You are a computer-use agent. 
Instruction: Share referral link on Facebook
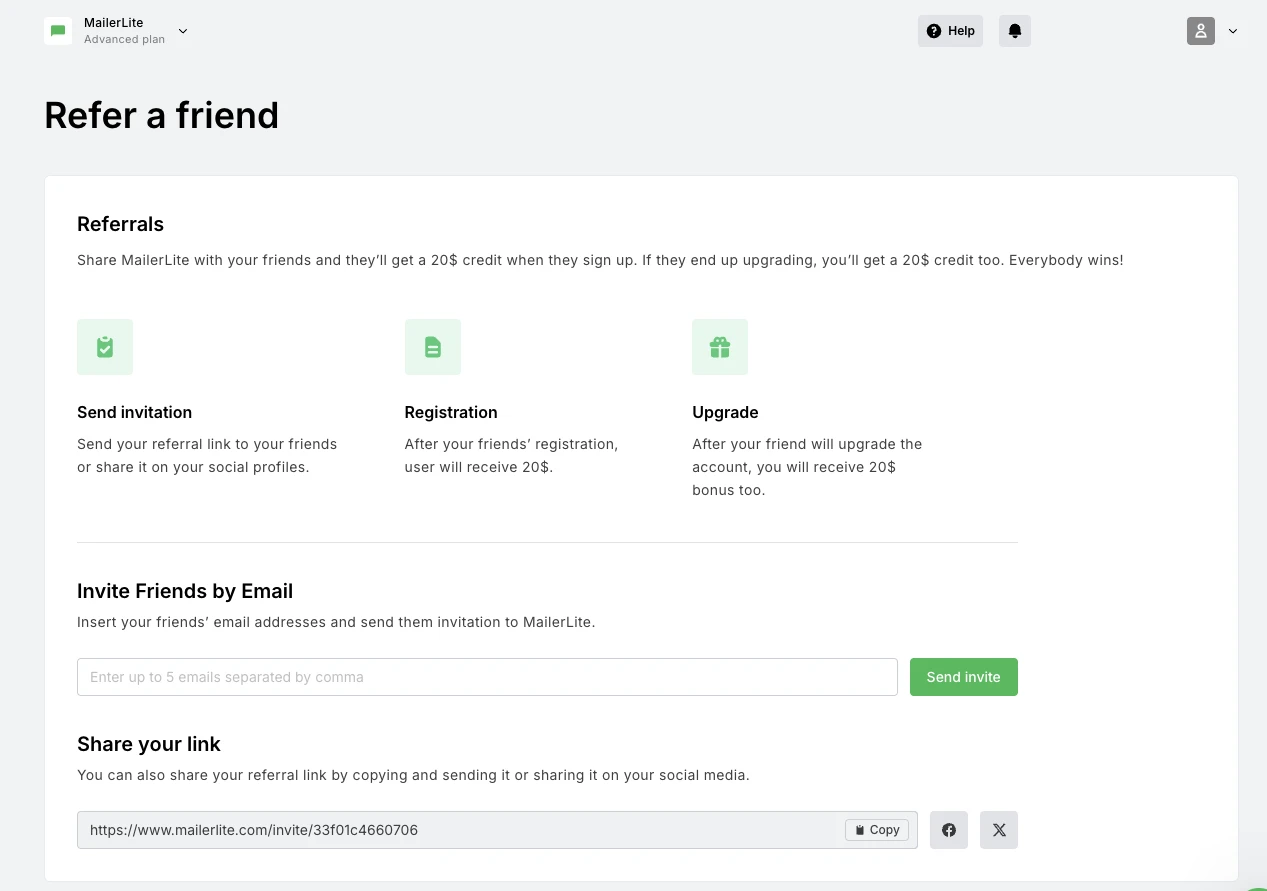point(949,830)
